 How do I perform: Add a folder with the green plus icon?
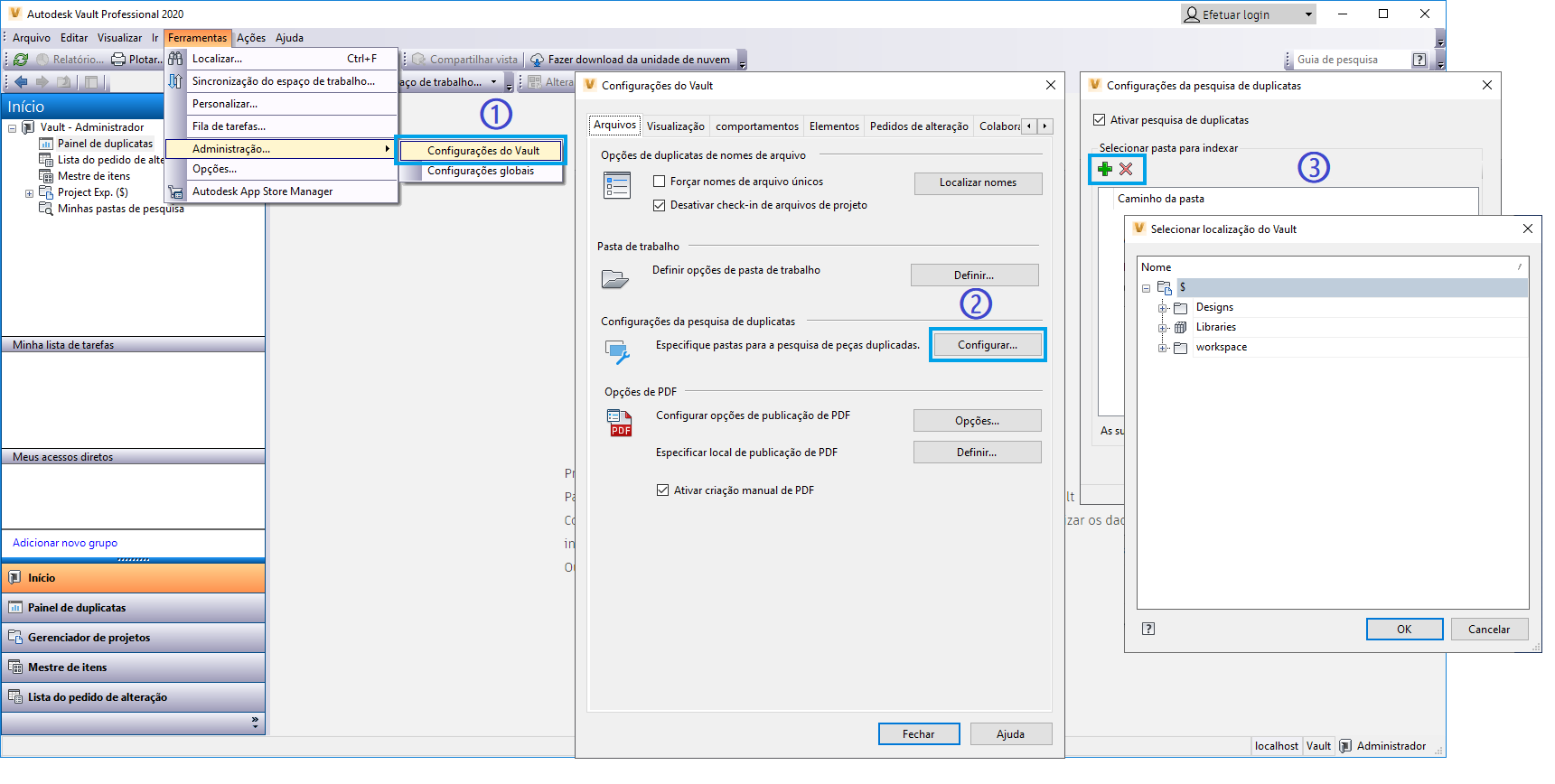tap(1105, 169)
